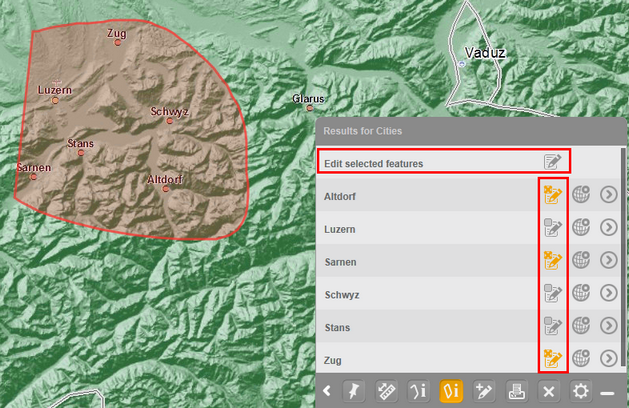The image size is (629, 408).
Task: Zoom to Stans using its globe icon
Action: [581, 325]
